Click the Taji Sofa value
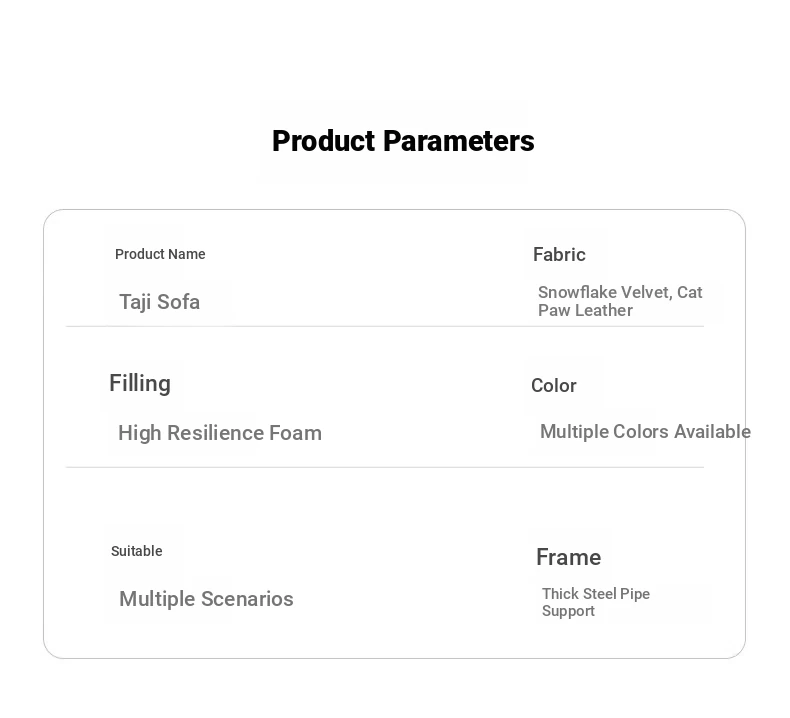 159,302
